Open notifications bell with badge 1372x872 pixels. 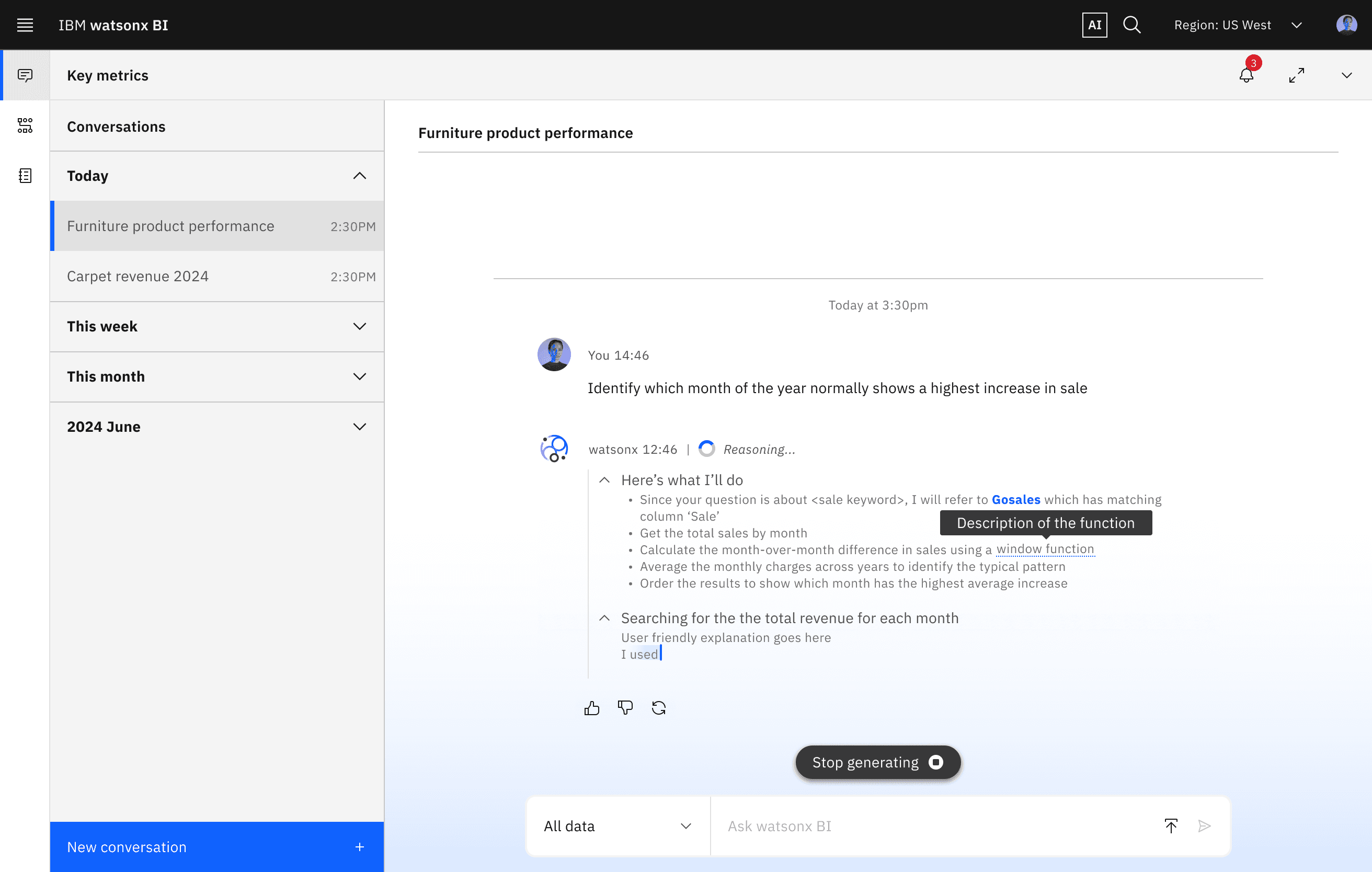tap(1247, 75)
